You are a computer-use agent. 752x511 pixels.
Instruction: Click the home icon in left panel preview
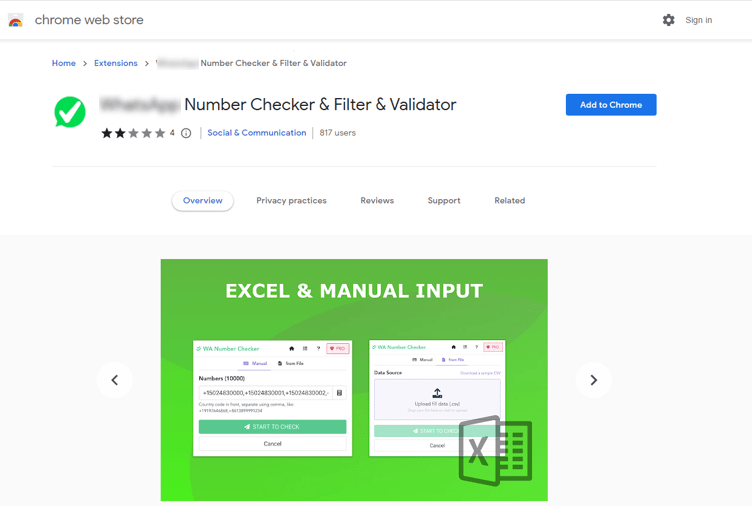[x=292, y=349]
